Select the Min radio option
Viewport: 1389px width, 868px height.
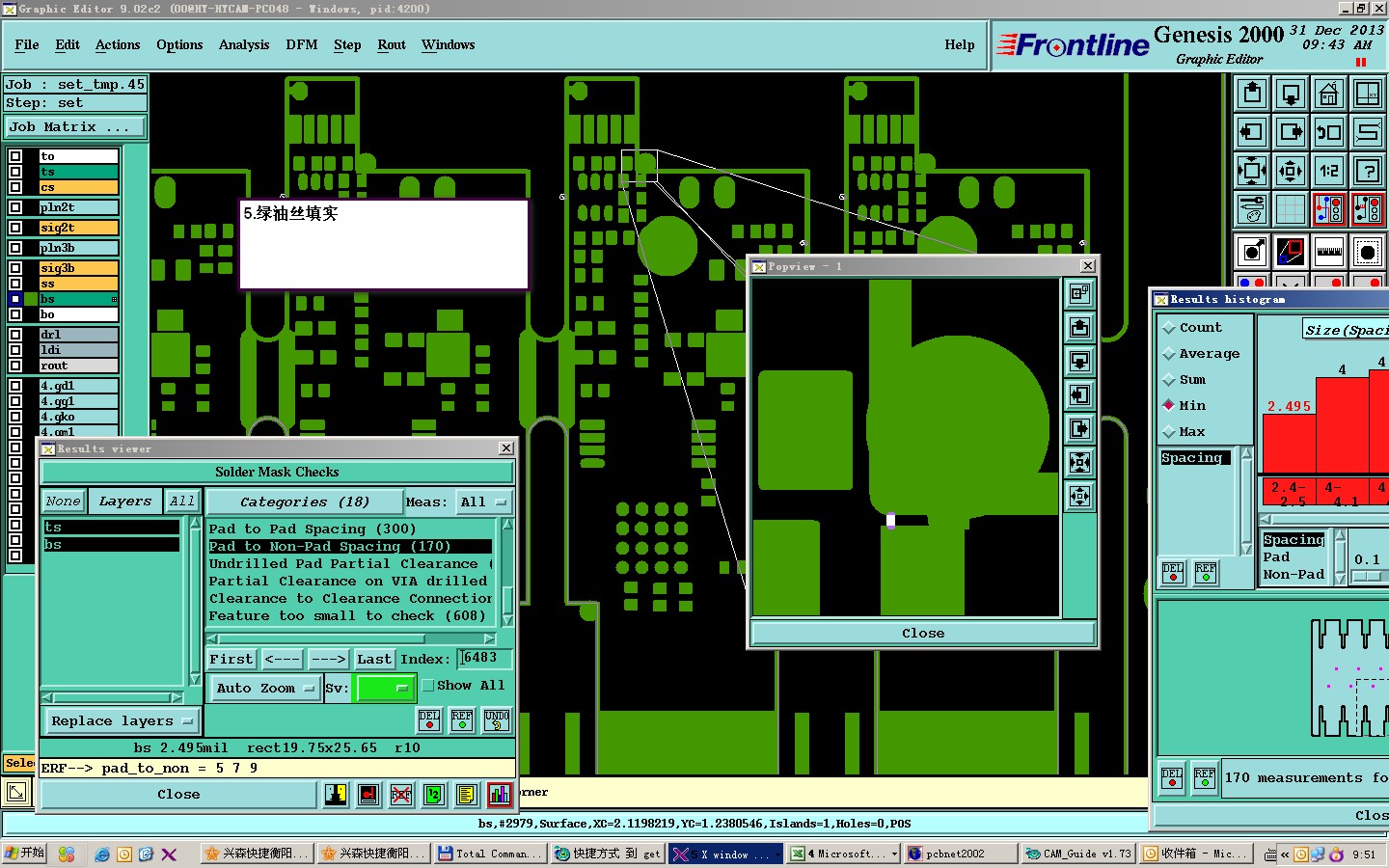point(1184,406)
